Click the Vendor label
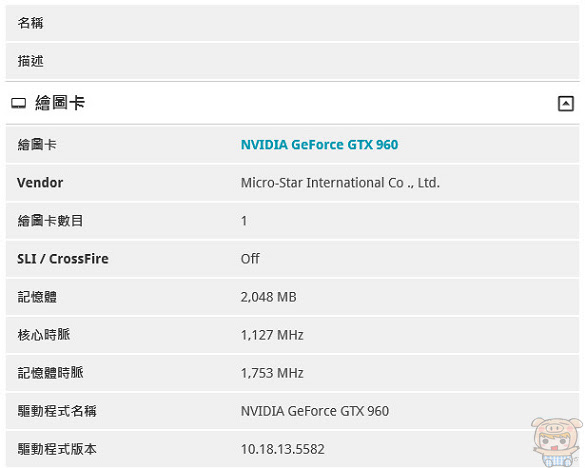Screen dimensions: 585x468 pyautogui.click(x=40, y=183)
